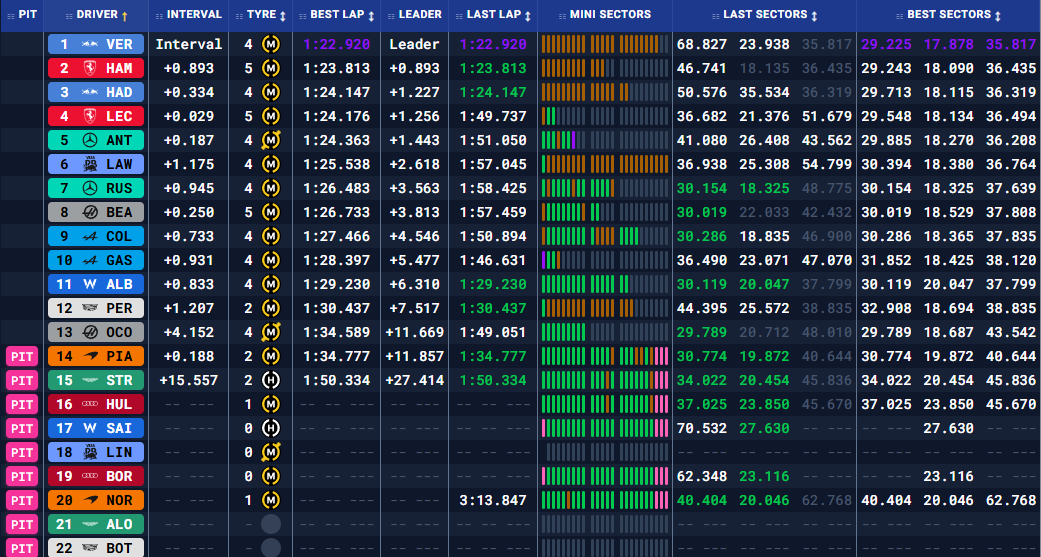Click the McLaren logo on PIA's badge
The image size is (1041, 557).
coord(89,356)
